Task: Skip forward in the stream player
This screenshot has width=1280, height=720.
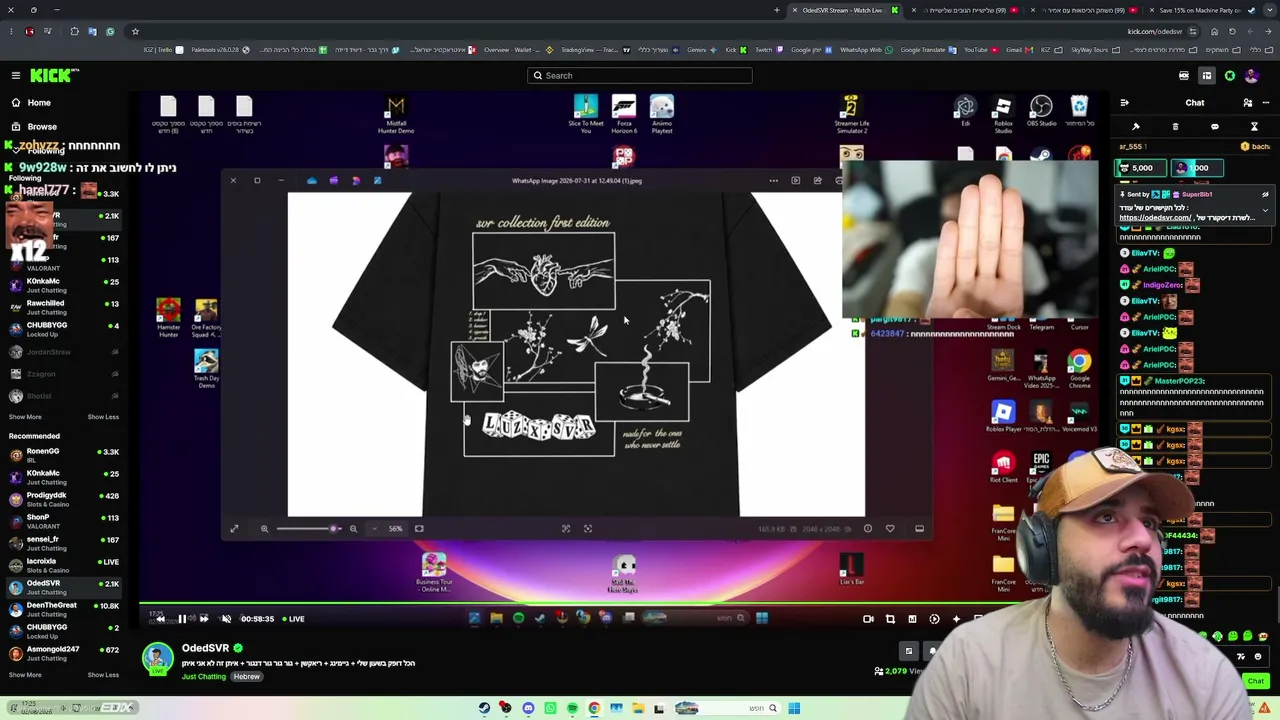Action: [204, 618]
